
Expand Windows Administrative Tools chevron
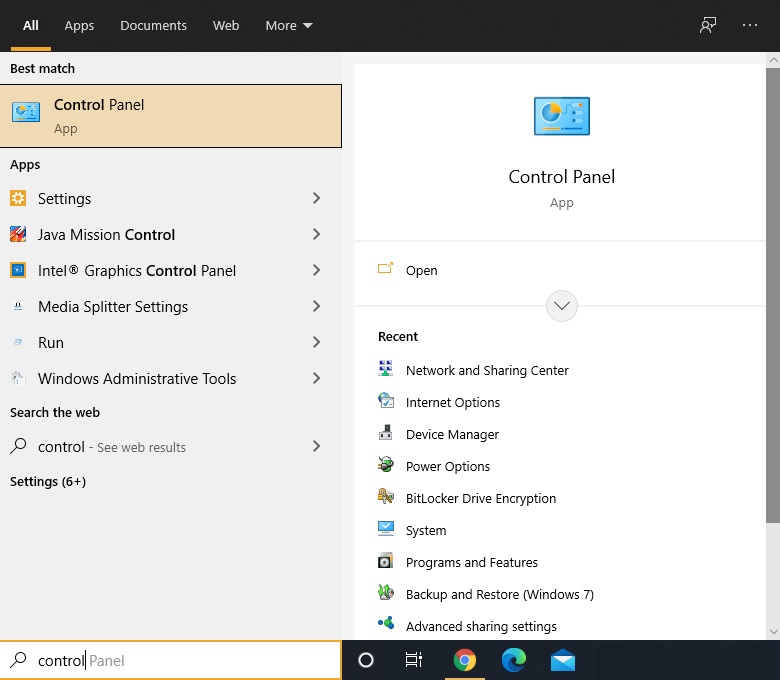pos(316,378)
